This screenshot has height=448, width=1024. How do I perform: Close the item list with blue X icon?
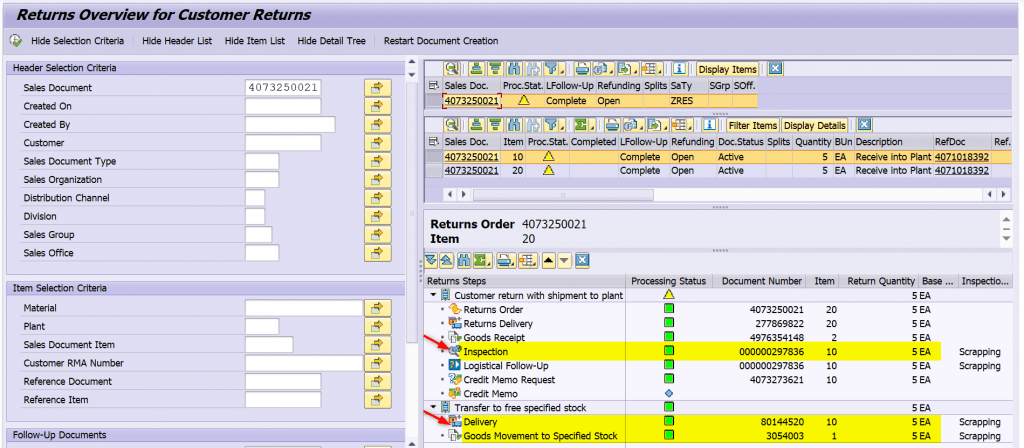[x=864, y=125]
